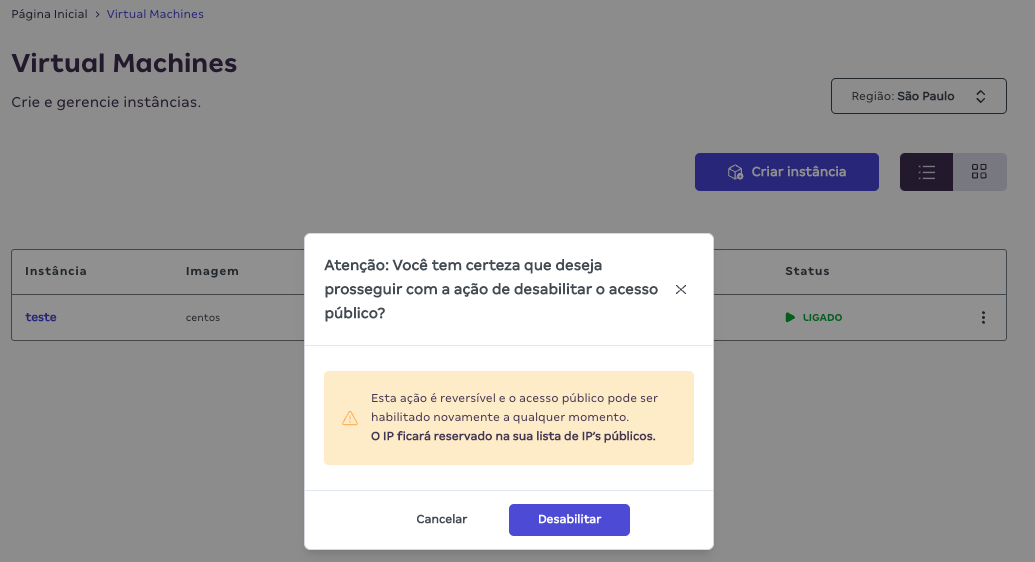Close the confirmation dialog with X icon
This screenshot has height=562, width=1035.
(x=681, y=290)
